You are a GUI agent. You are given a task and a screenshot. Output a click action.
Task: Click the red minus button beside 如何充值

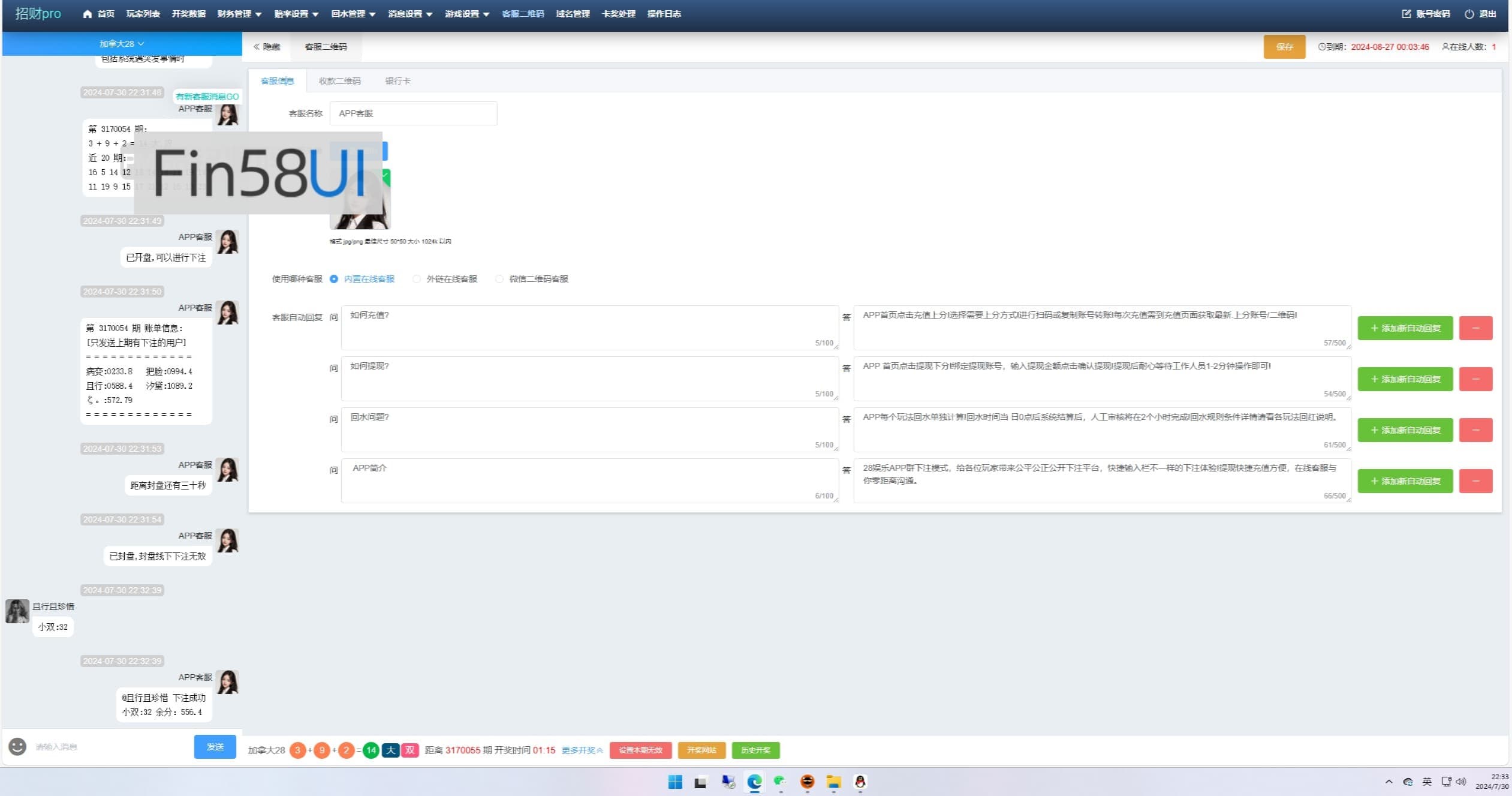[1475, 328]
